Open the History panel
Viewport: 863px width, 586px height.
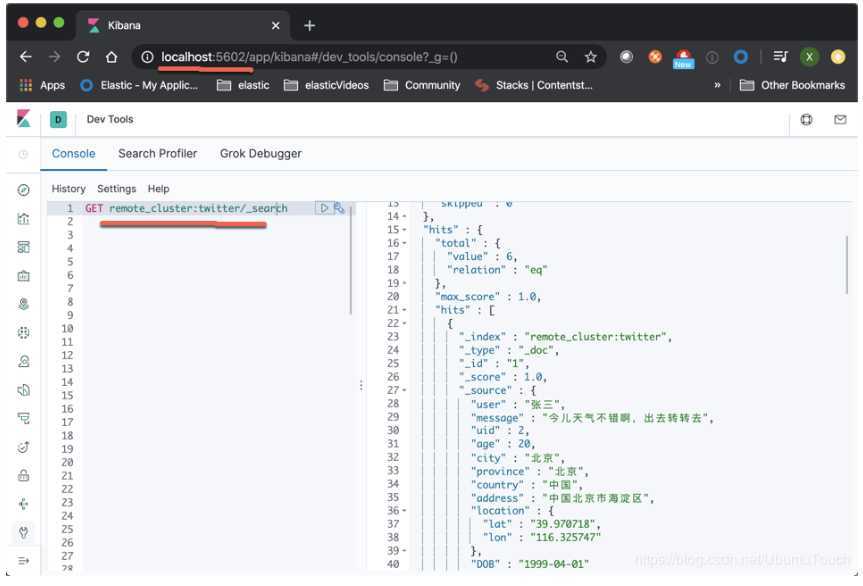point(68,189)
